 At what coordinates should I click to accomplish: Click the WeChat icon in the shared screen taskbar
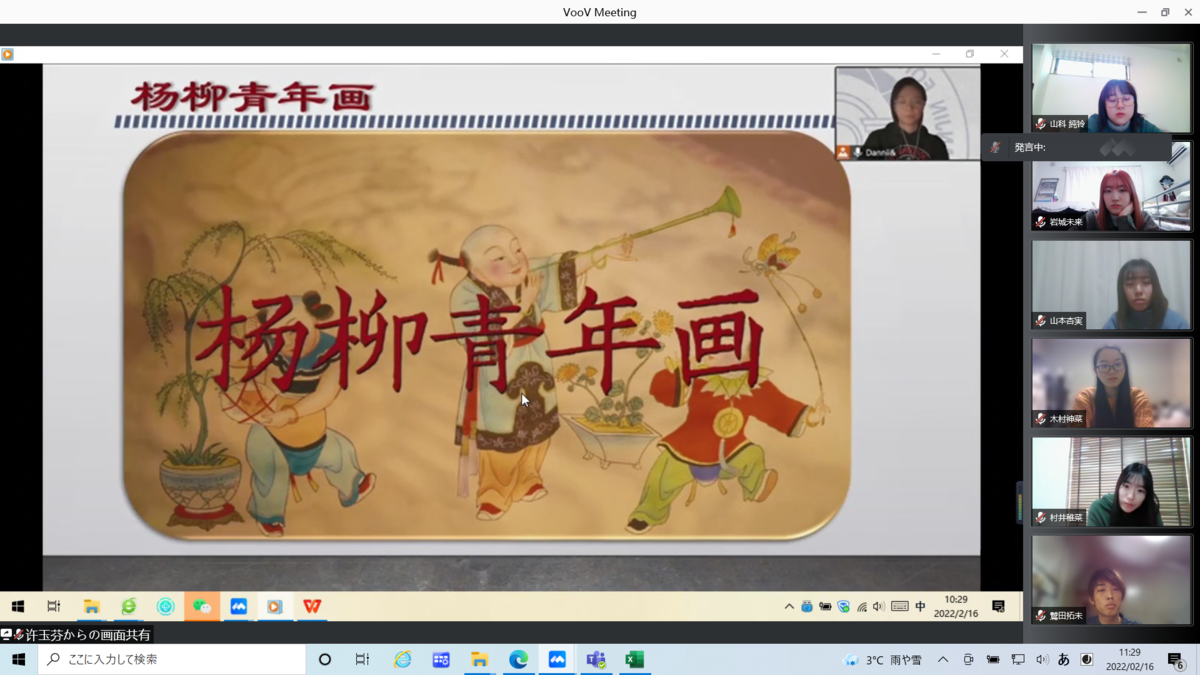point(202,606)
